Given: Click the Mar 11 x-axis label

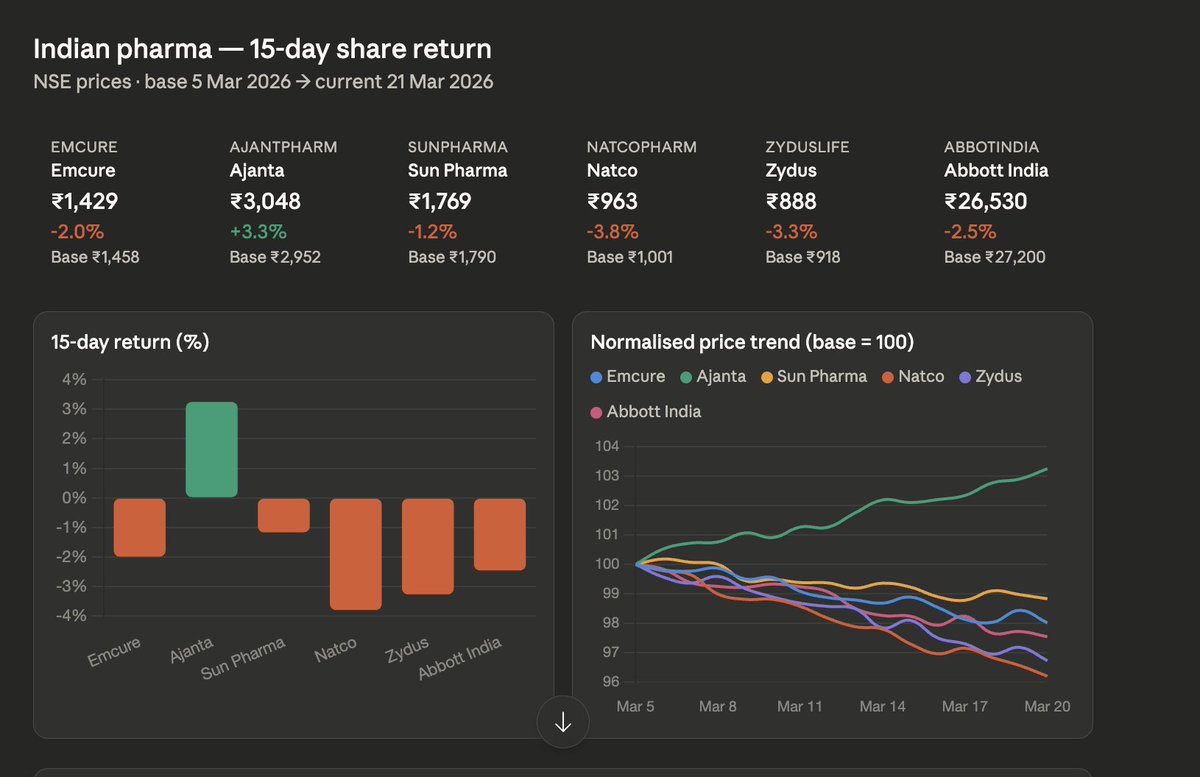Looking at the screenshot, I should tap(800, 706).
